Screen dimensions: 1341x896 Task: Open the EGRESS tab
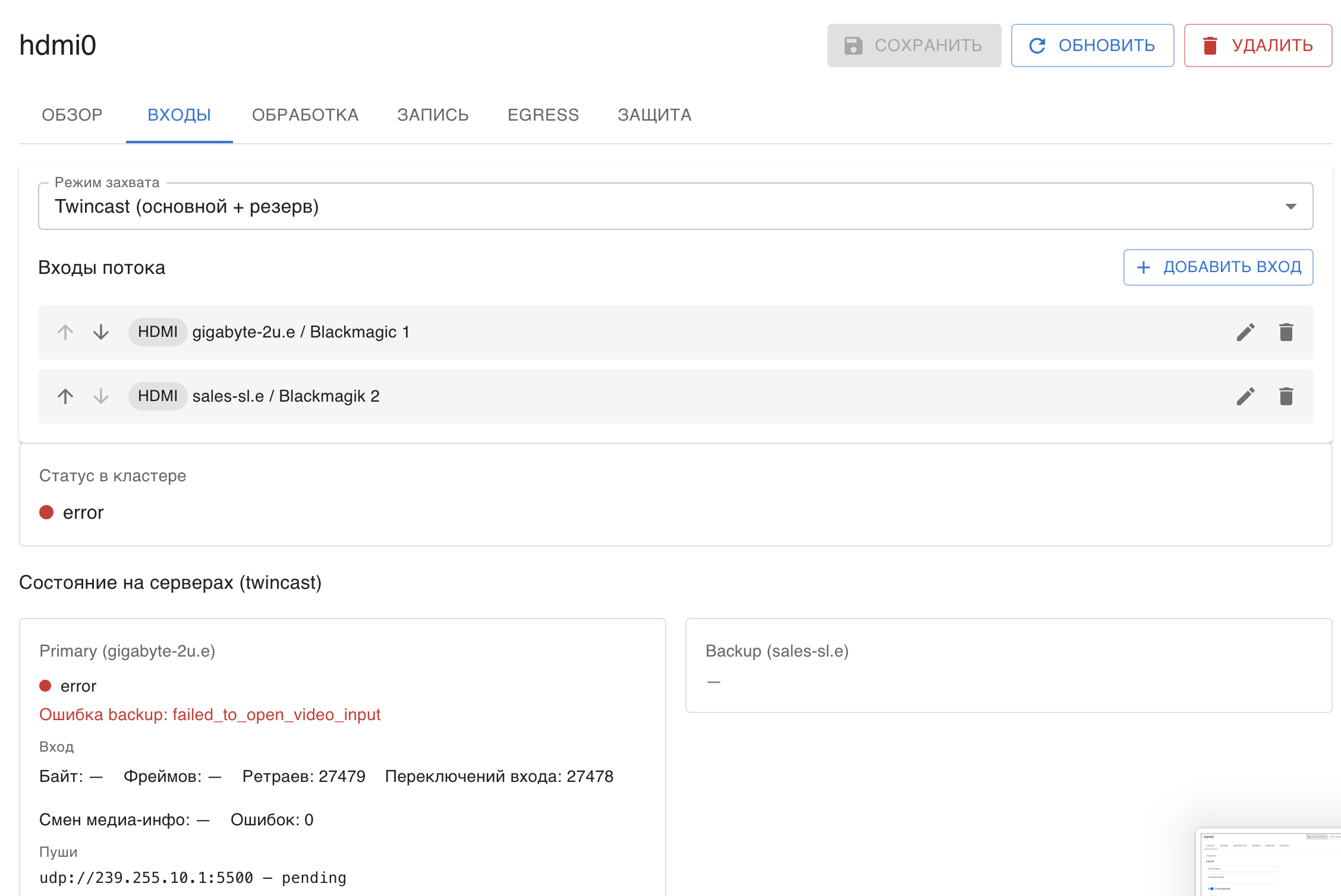[543, 115]
